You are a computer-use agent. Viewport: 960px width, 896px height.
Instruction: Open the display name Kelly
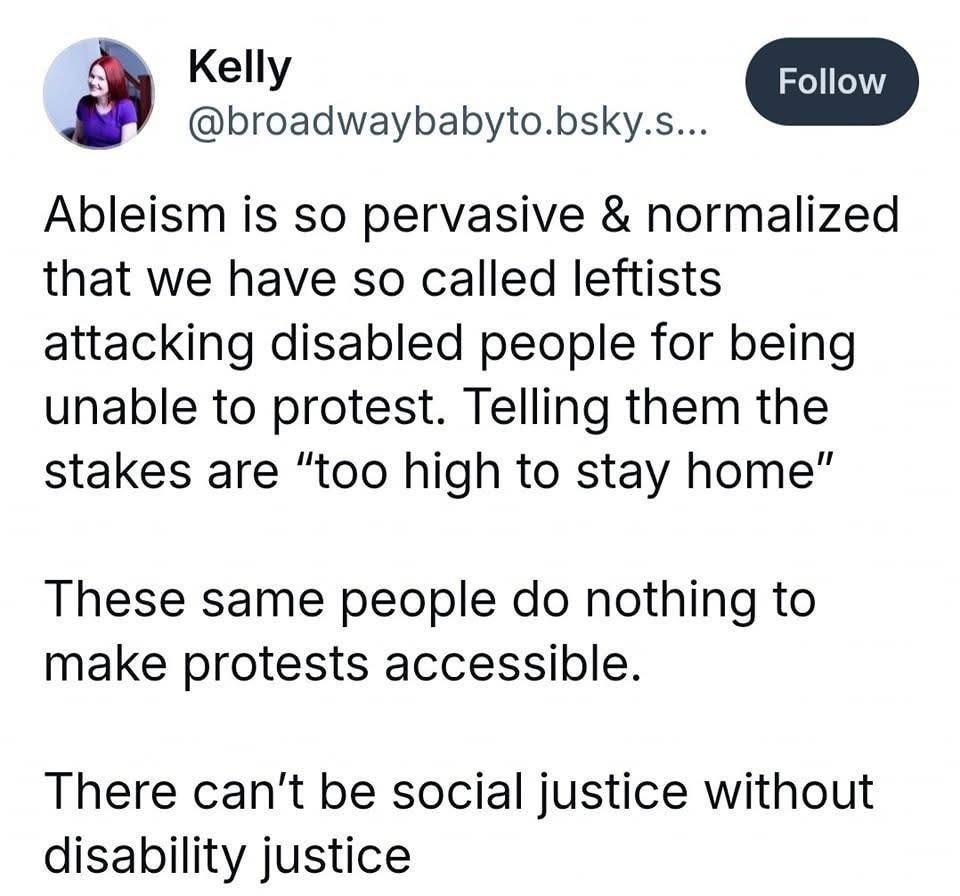pos(240,69)
